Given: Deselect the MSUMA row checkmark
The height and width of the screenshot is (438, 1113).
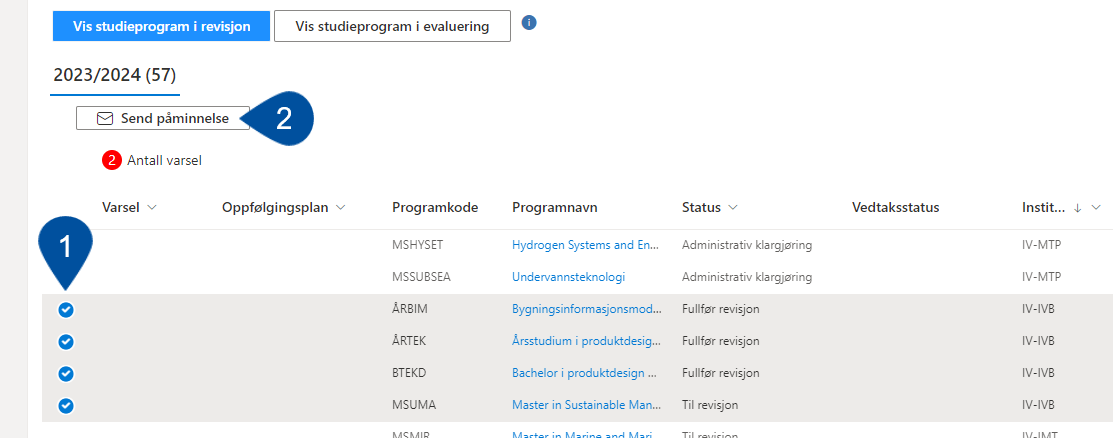Looking at the screenshot, I should click(66, 405).
